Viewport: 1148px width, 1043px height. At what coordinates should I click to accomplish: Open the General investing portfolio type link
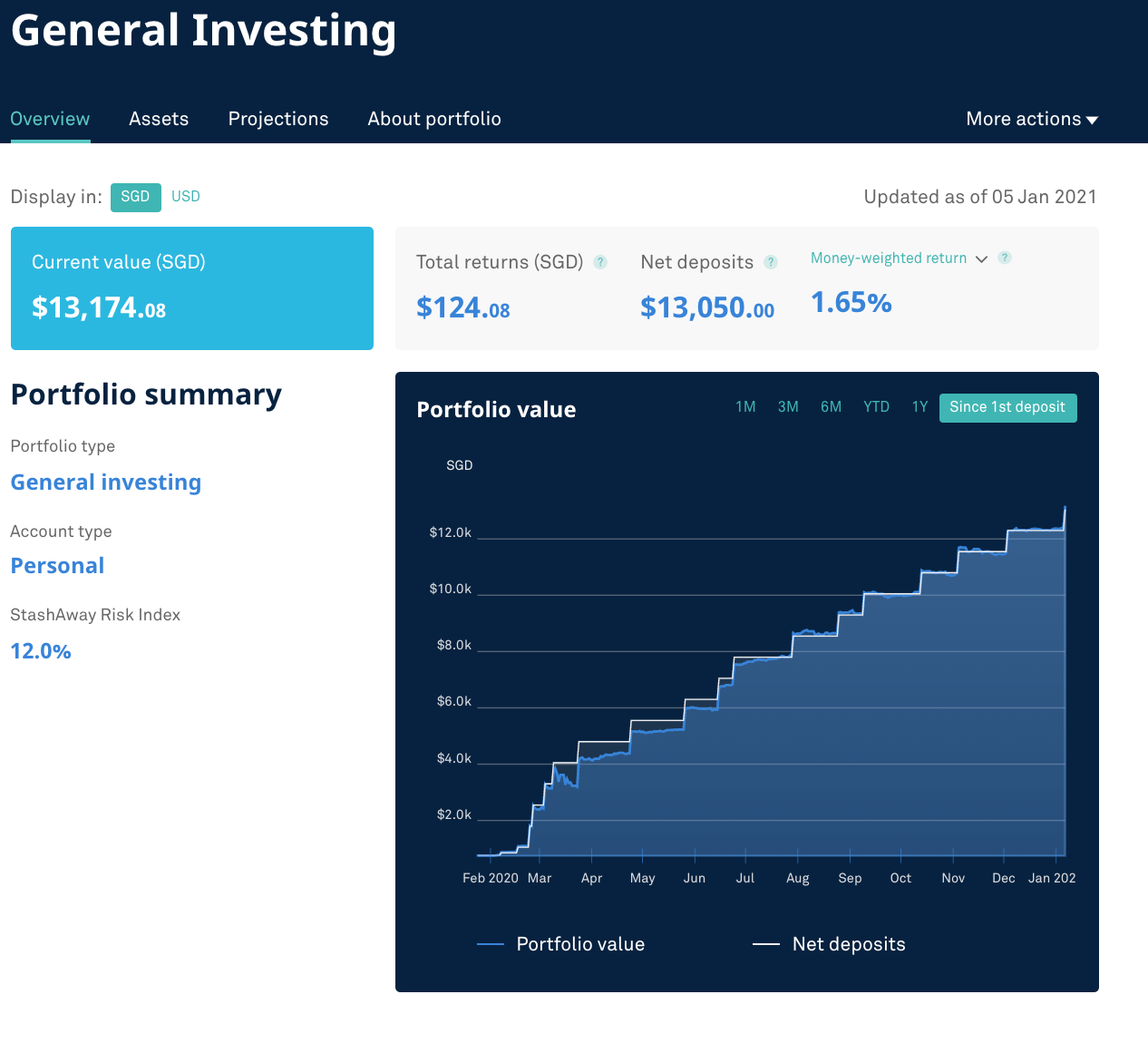click(105, 482)
